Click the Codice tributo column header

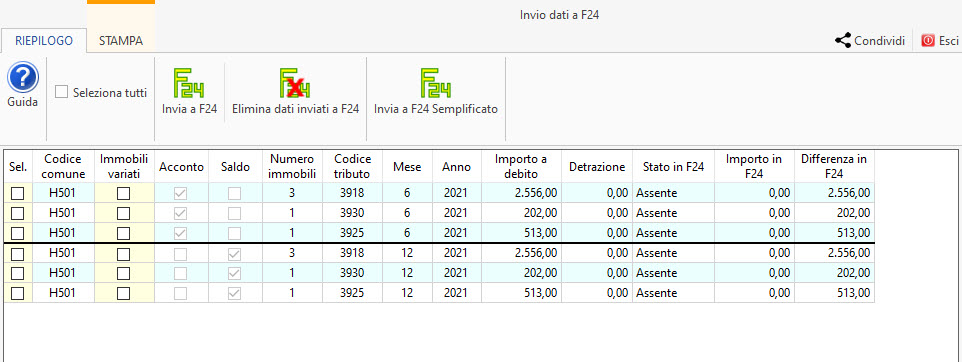[352, 166]
